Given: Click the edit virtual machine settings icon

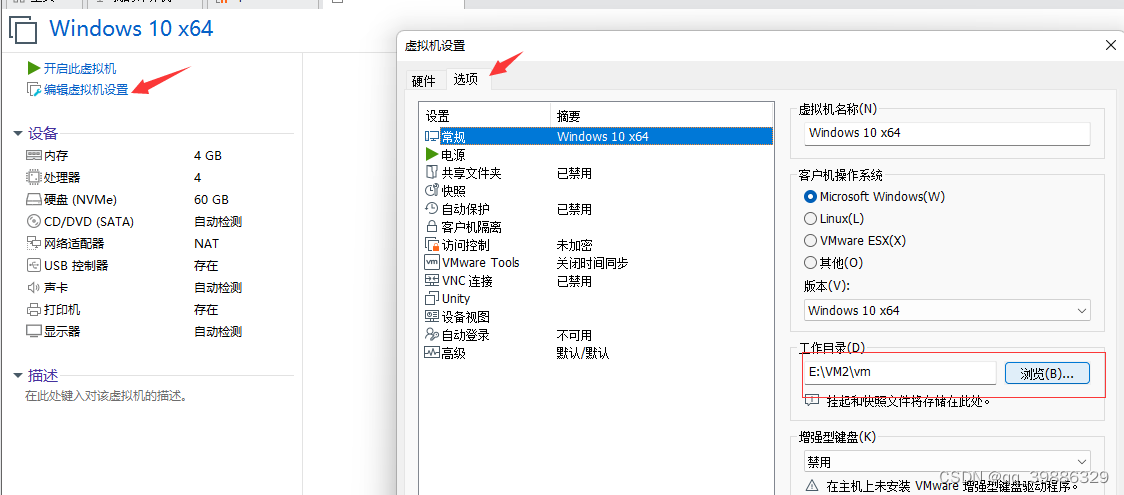Looking at the screenshot, I should (34, 90).
